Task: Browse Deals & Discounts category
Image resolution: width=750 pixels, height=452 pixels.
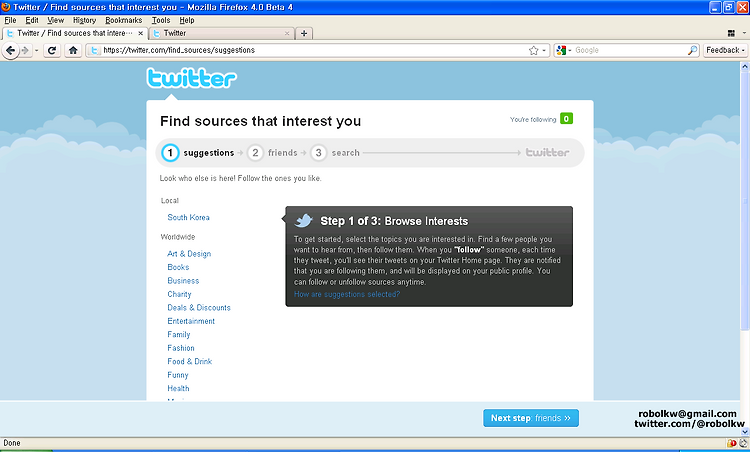Action: click(199, 308)
